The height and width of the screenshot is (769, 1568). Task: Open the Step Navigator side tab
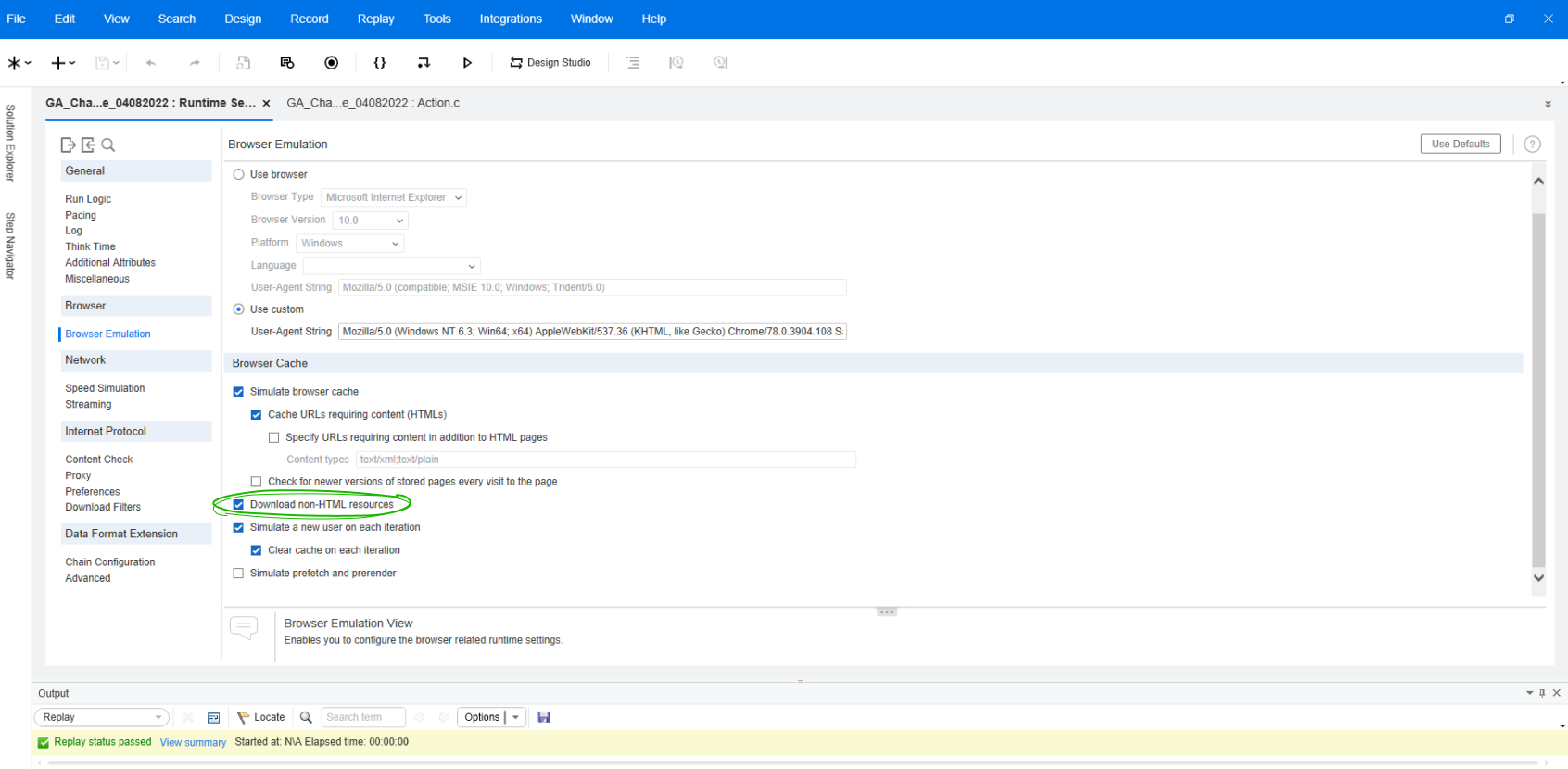pyautogui.click(x=11, y=246)
